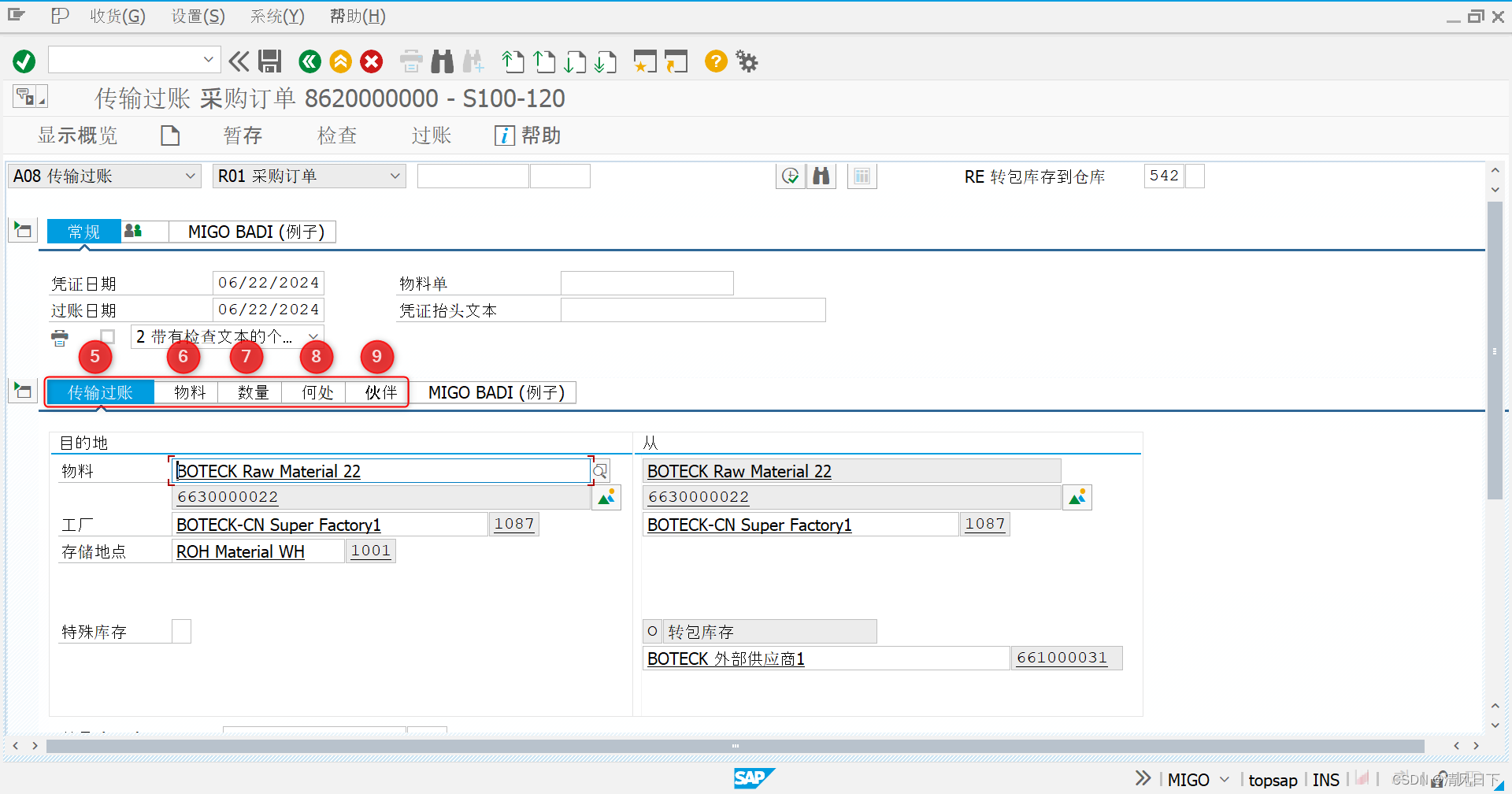1512x794 pixels.
Task: Click the 暂存 hold button
Action: click(243, 135)
